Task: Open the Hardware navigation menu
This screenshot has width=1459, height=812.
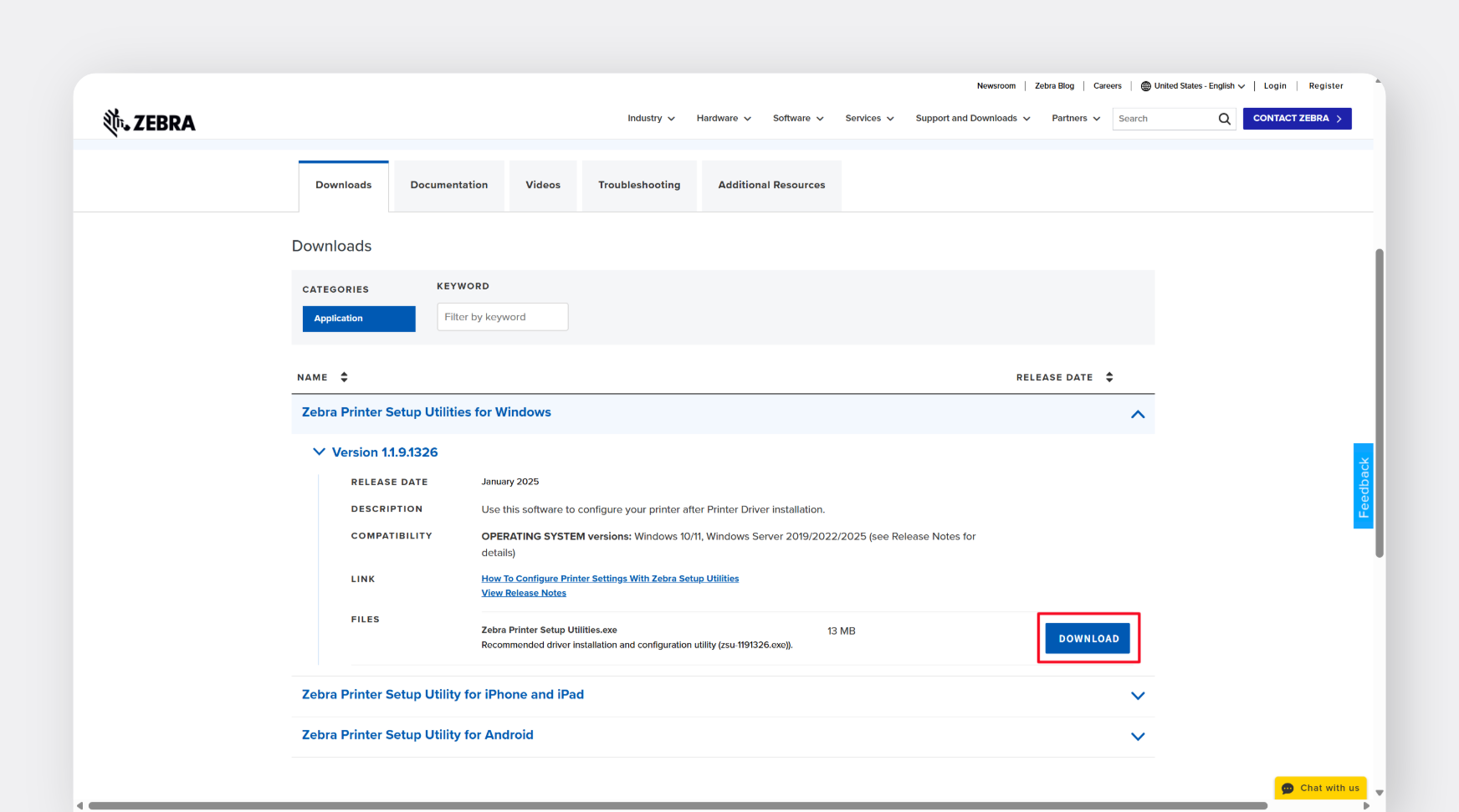Action: click(x=724, y=119)
